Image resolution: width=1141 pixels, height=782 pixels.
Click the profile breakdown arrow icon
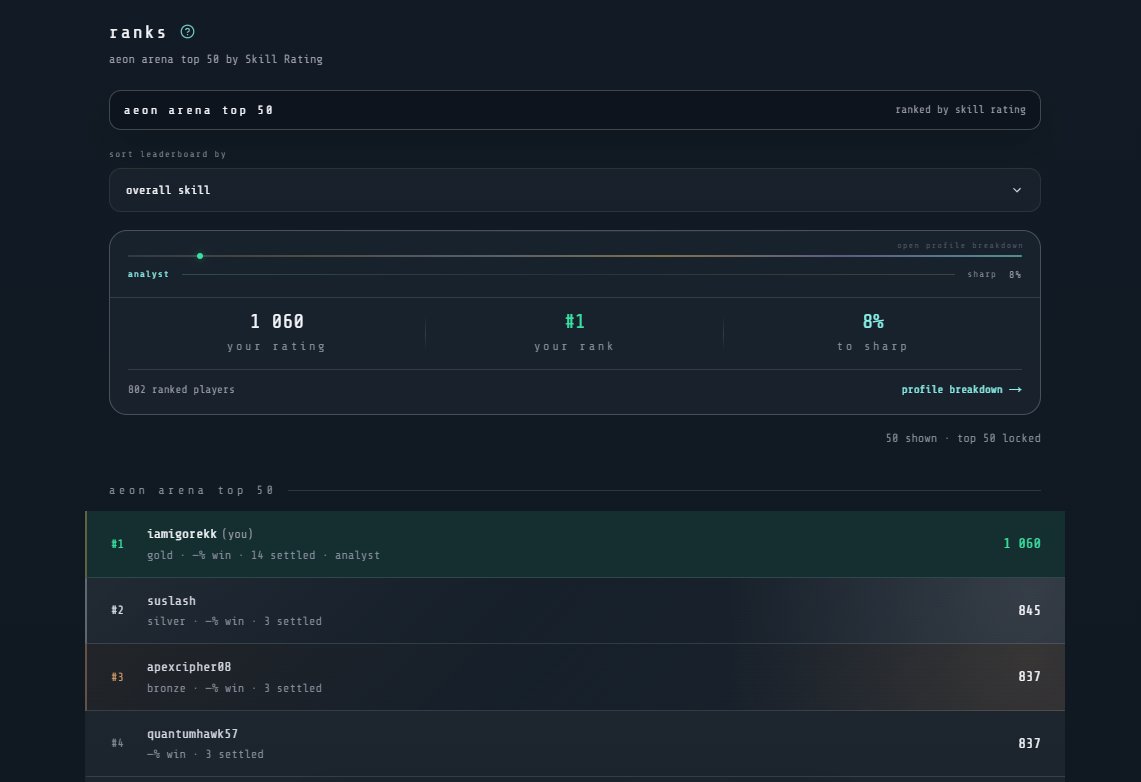coord(1015,389)
